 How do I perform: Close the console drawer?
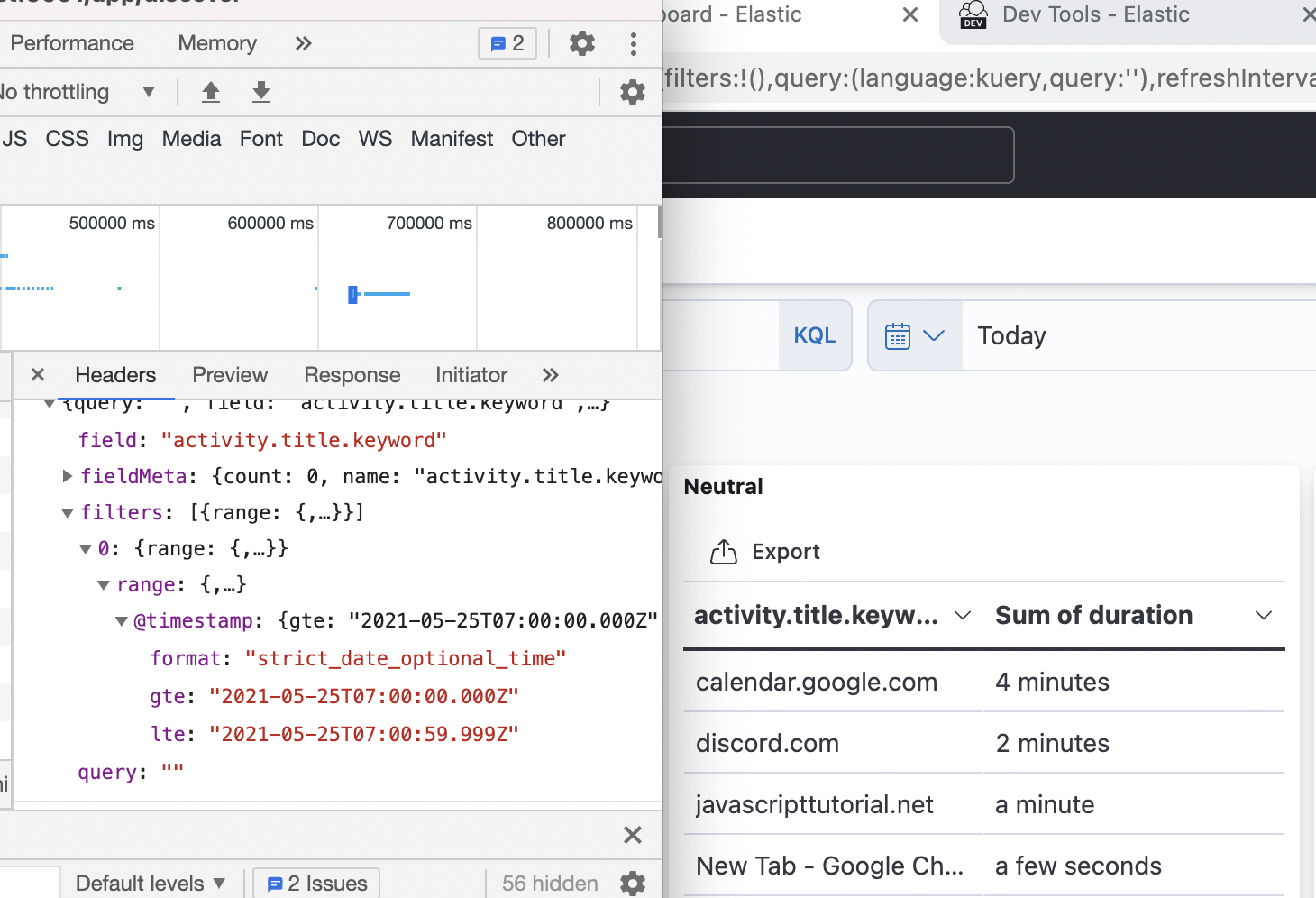633,835
